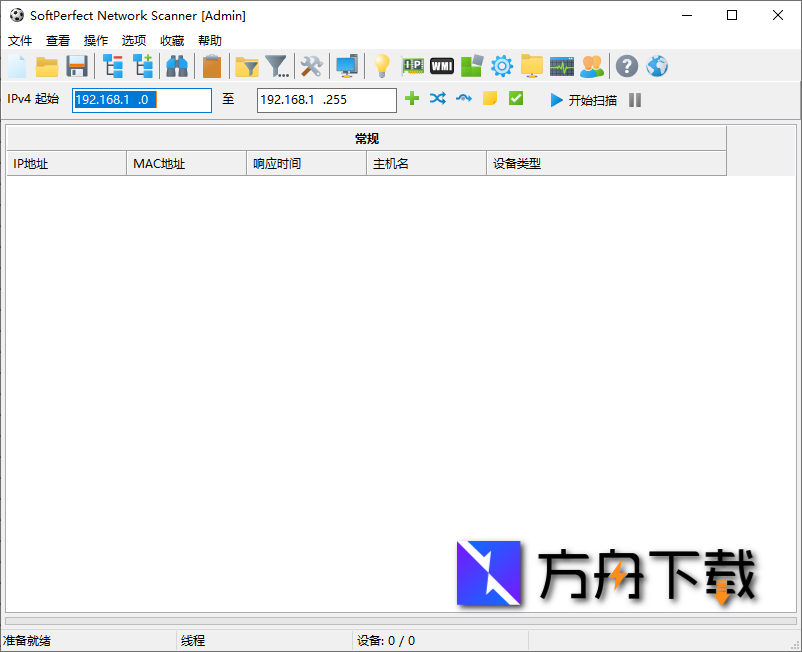Open the 收藏 menu
This screenshot has width=802, height=652.
pyautogui.click(x=170, y=40)
